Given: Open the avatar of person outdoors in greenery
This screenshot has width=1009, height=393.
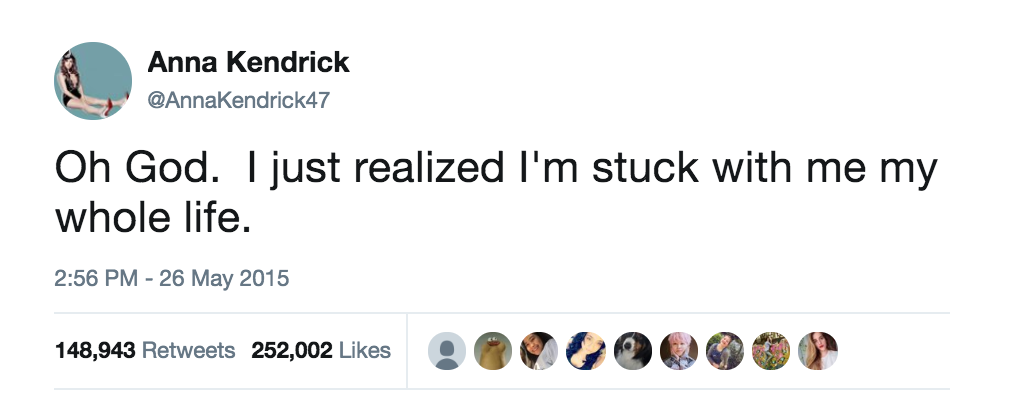Looking at the screenshot, I should (725, 351).
